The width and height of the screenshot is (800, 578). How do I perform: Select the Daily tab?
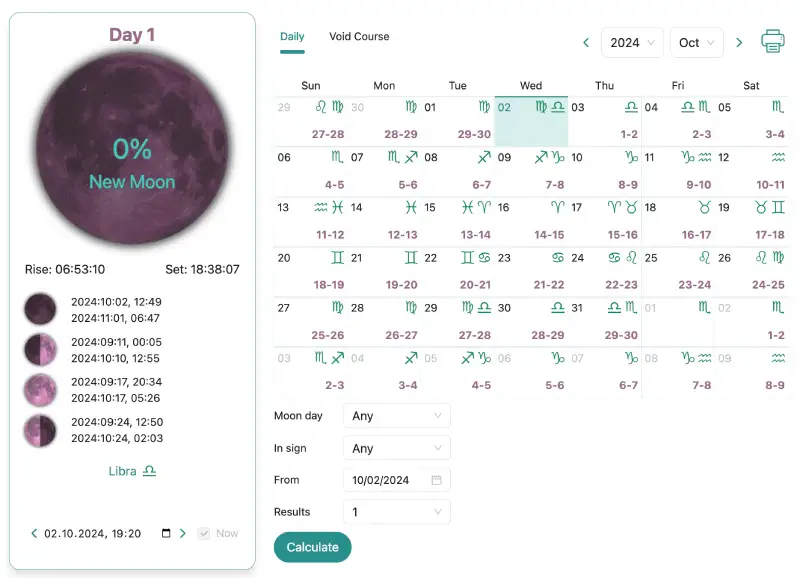(x=292, y=37)
